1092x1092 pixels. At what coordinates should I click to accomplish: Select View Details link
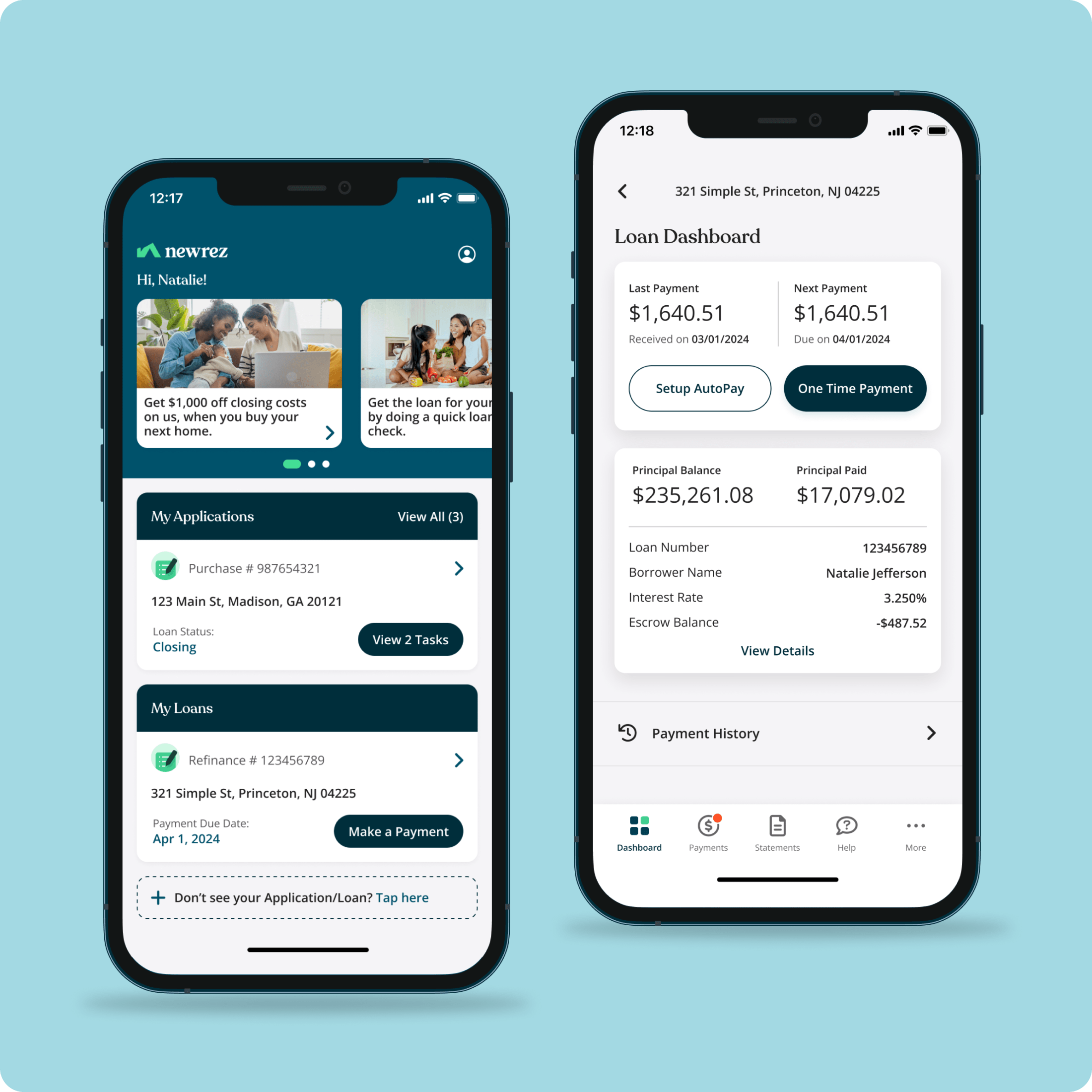(777, 650)
